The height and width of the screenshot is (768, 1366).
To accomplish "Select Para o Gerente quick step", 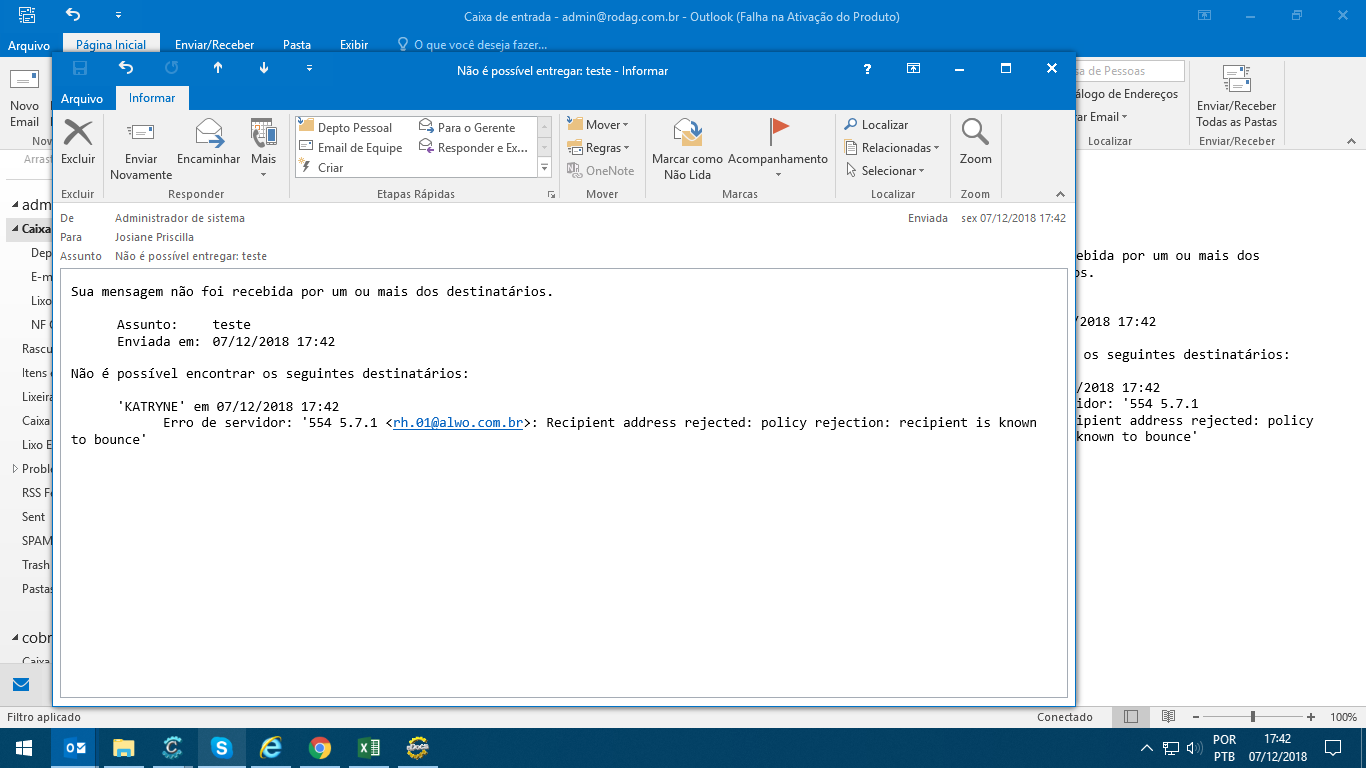I will tap(476, 127).
